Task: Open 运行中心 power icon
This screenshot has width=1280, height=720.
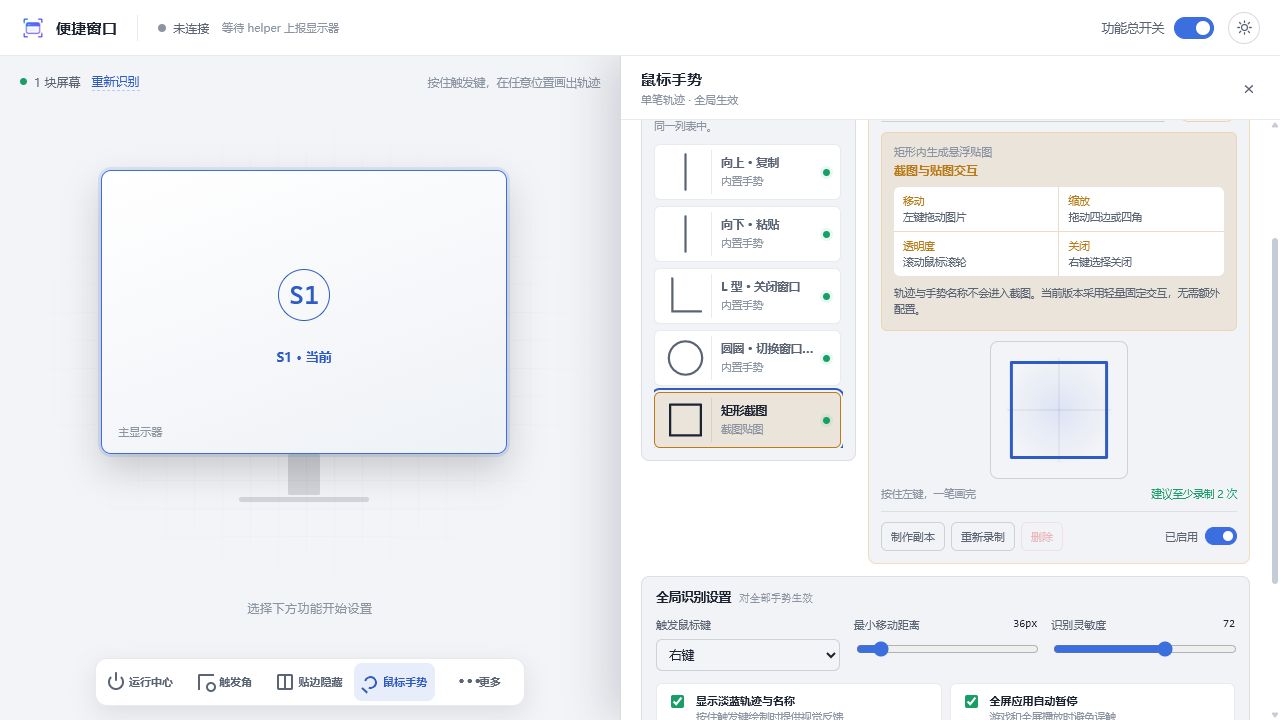Action: [116, 682]
